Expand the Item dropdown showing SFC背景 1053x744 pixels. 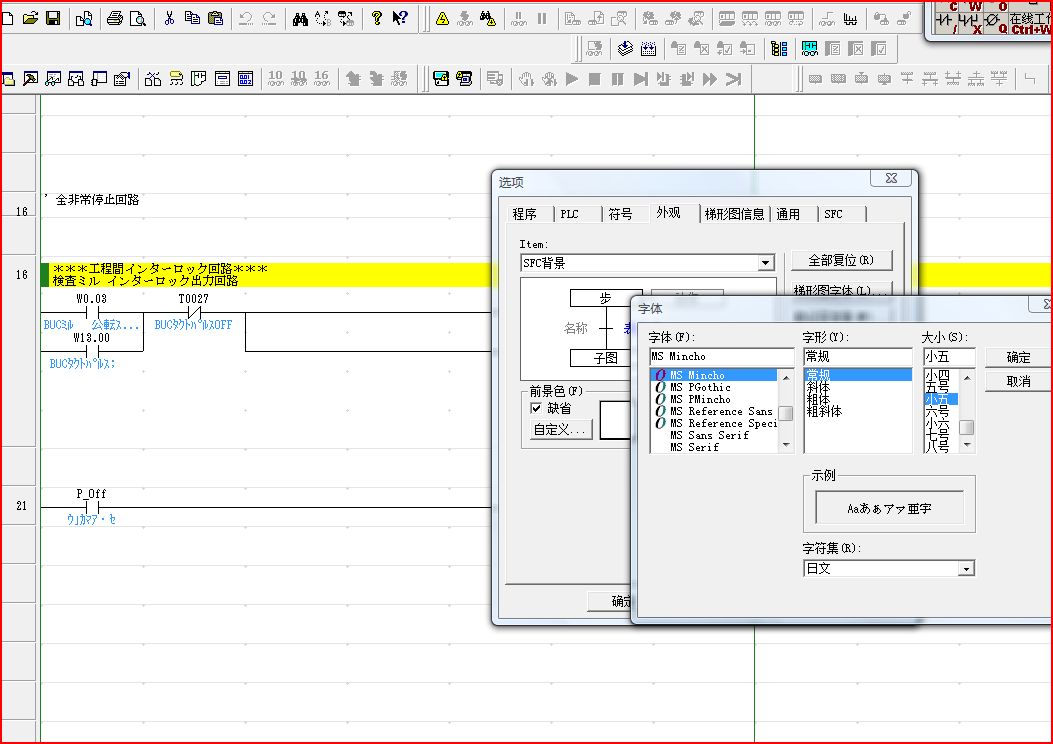pyautogui.click(x=765, y=263)
